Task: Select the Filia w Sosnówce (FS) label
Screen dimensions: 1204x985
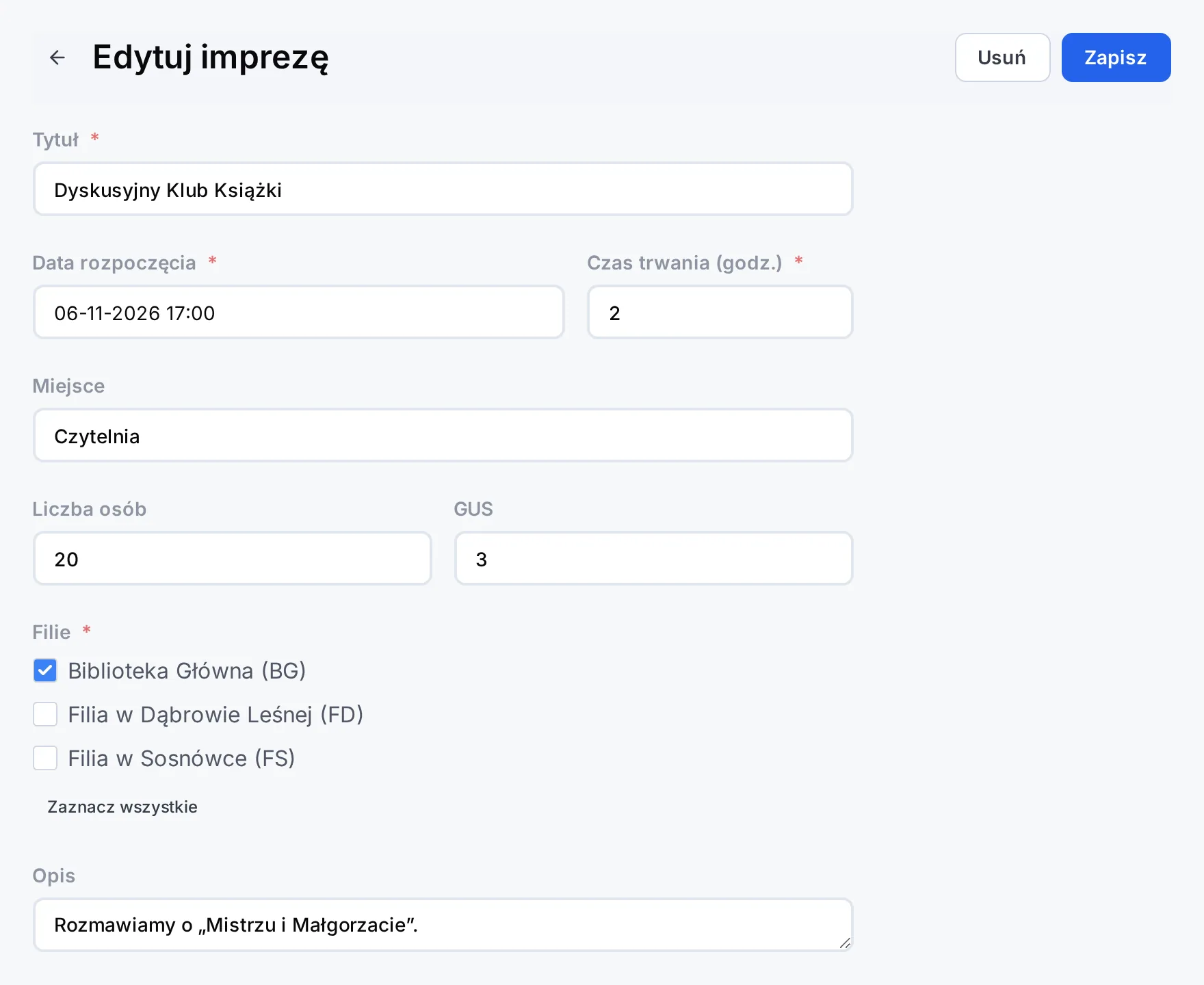Action: [181, 759]
